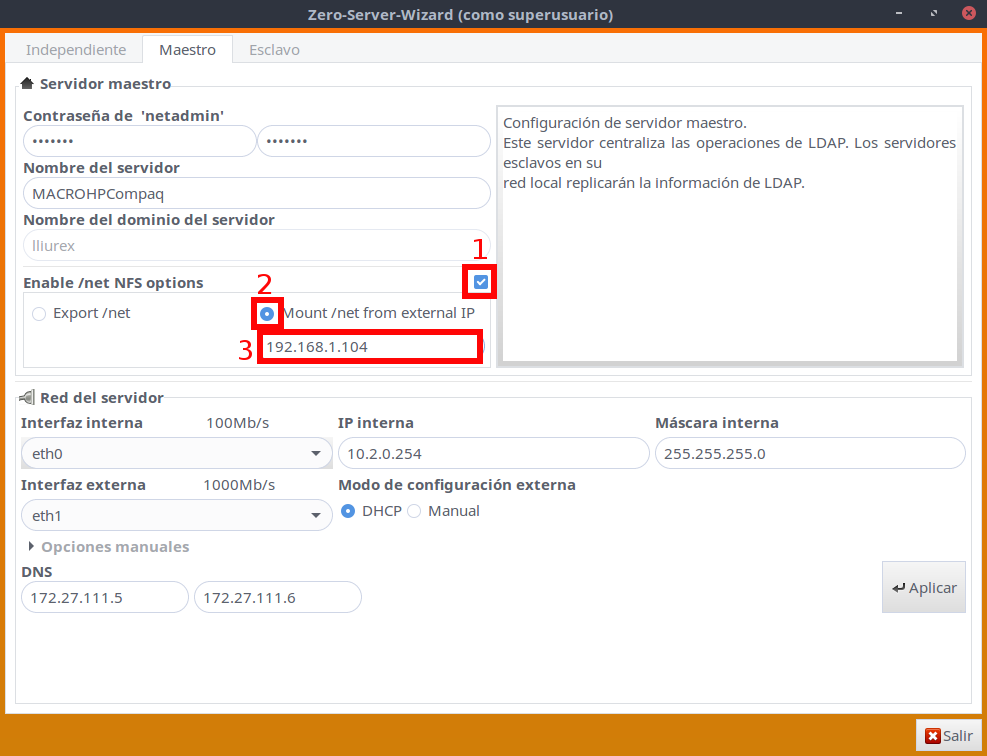
Task: Choose Mount /net from external IP option
Action: click(268, 314)
